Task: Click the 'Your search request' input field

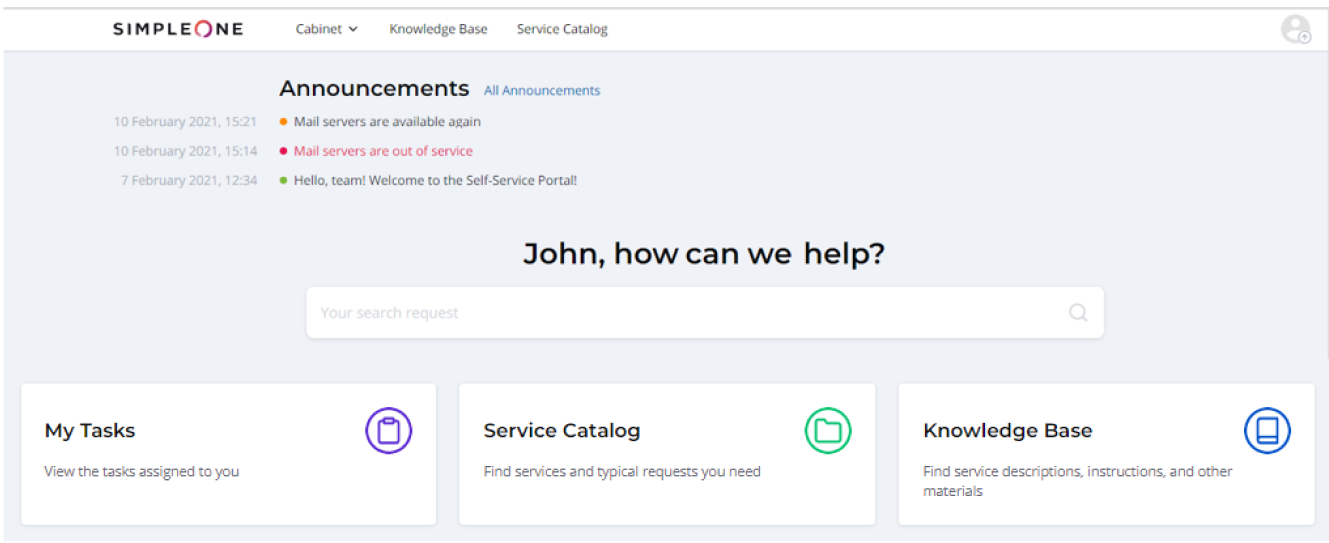Action: tap(680, 313)
